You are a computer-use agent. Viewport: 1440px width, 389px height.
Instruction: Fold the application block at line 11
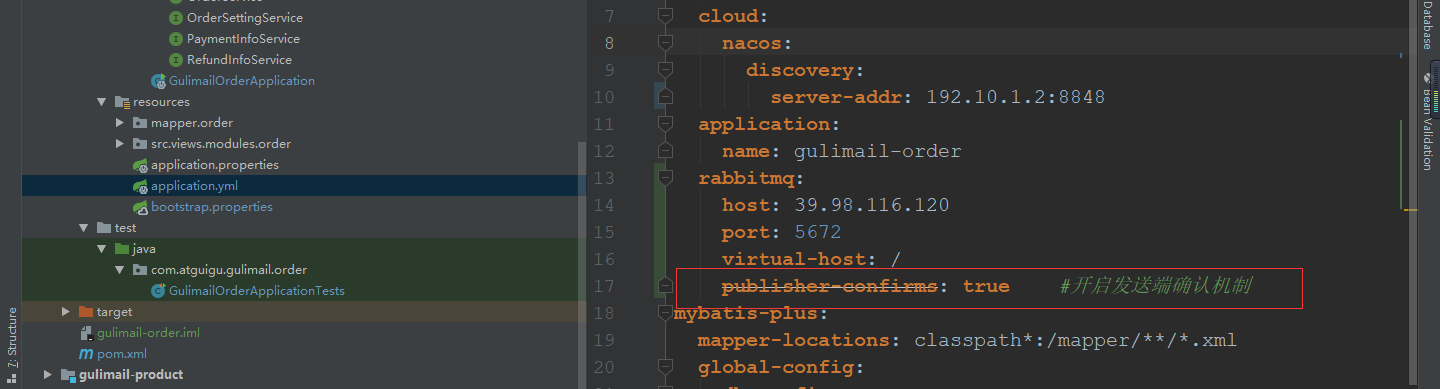click(x=665, y=124)
